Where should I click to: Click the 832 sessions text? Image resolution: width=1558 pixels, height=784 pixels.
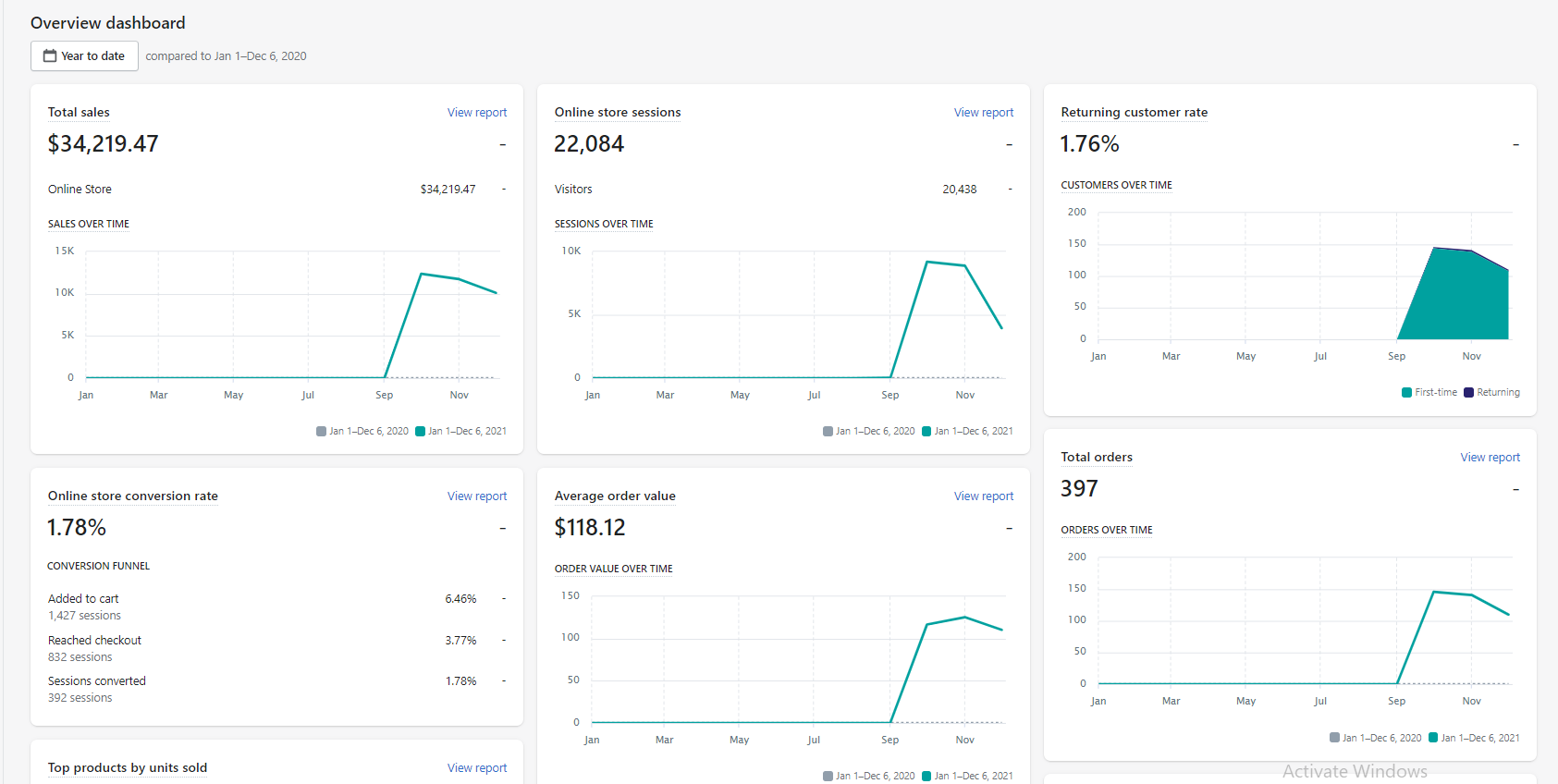(x=80, y=657)
